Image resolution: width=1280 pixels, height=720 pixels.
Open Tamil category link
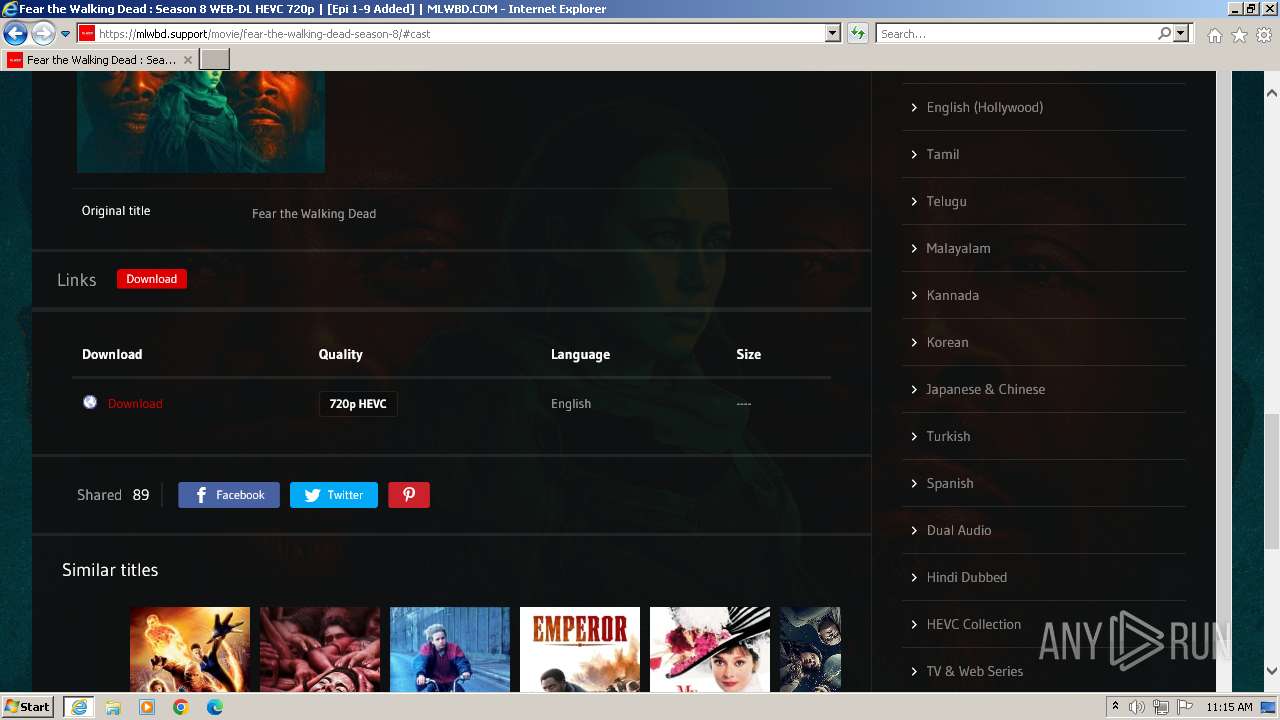(x=942, y=154)
